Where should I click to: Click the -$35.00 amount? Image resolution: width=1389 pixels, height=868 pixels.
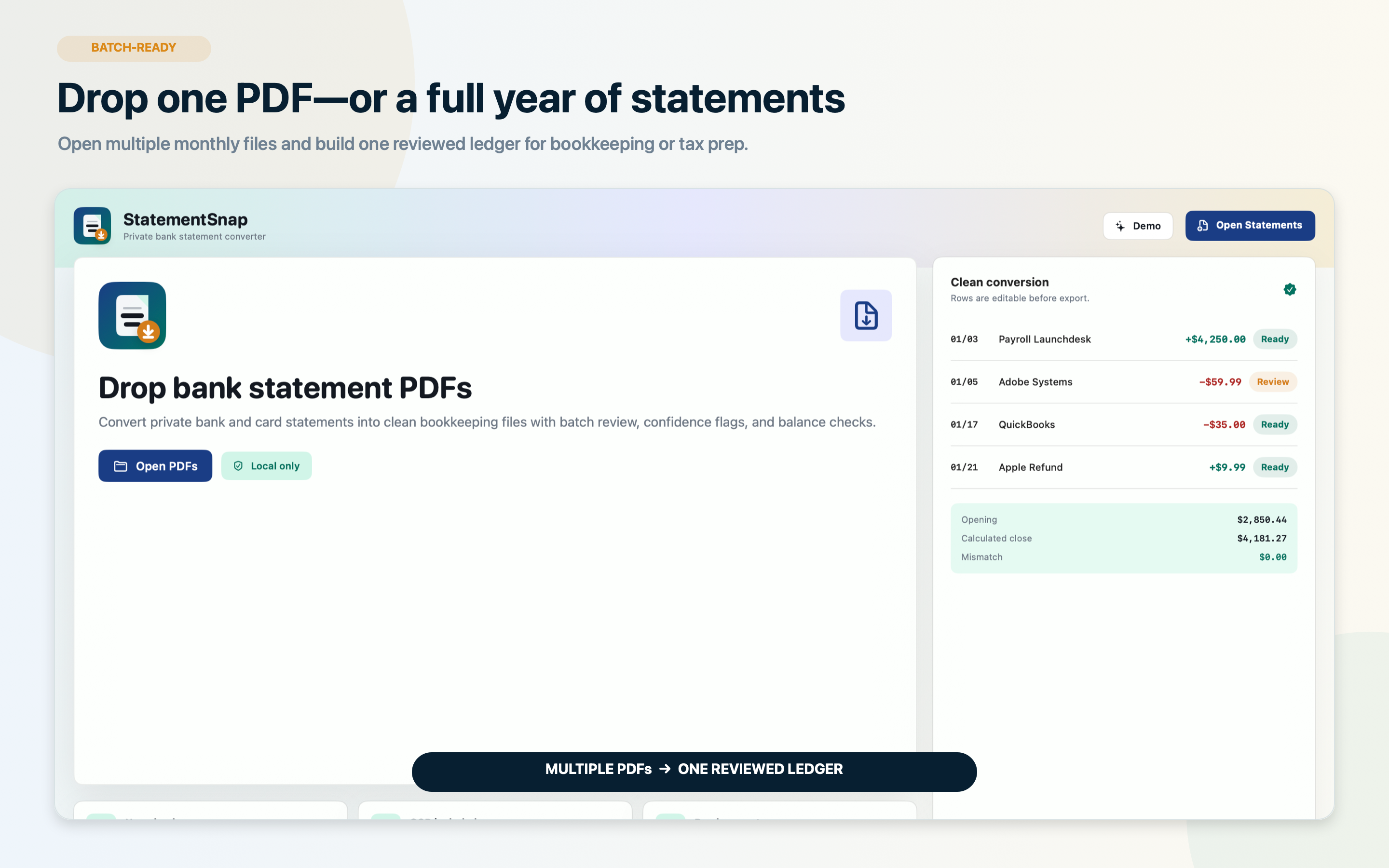[x=1224, y=424]
